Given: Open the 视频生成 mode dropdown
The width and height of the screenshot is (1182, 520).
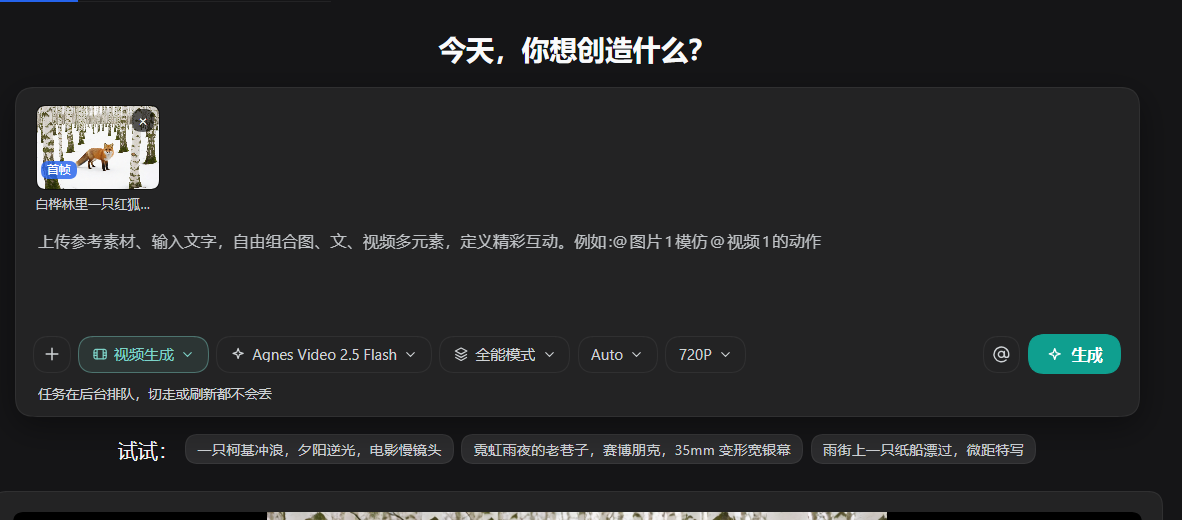Looking at the screenshot, I should coord(143,354).
